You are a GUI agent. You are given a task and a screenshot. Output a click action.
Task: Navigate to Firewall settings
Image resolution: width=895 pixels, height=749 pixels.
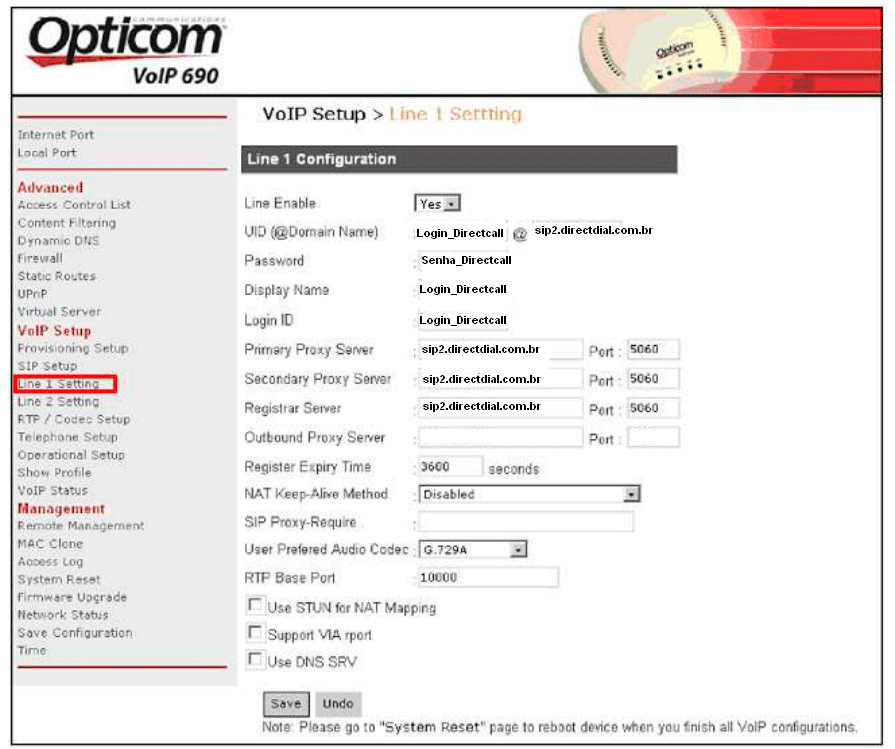(x=40, y=258)
